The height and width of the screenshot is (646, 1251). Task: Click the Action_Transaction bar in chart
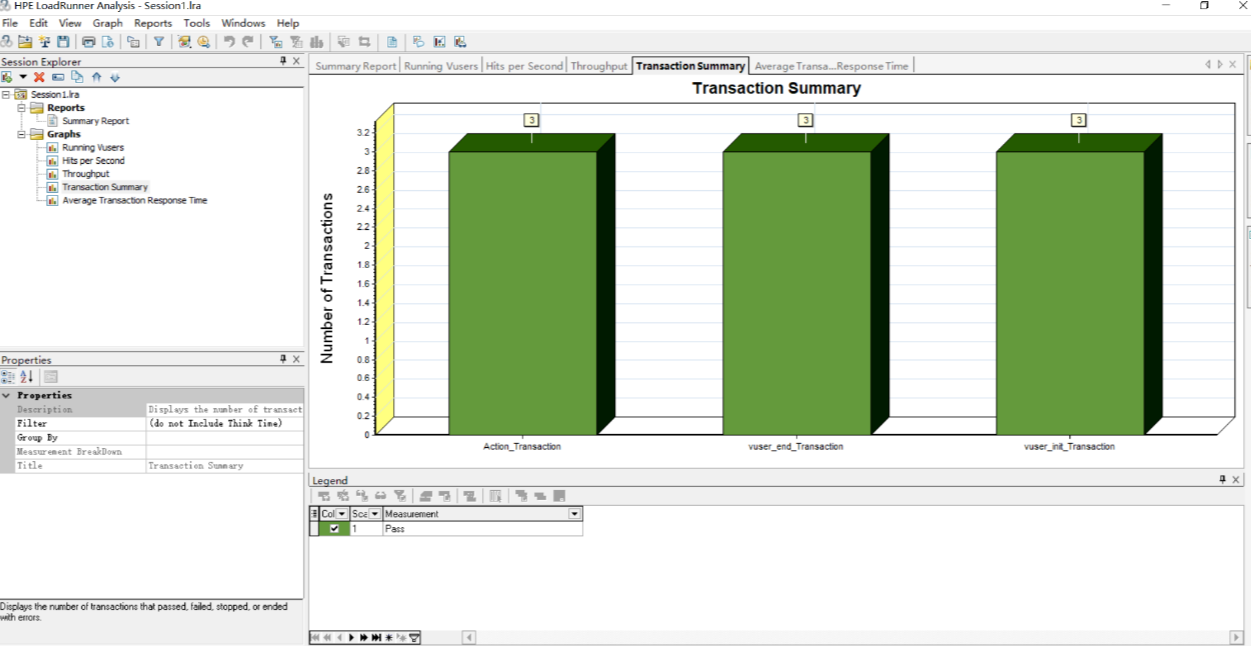point(522,293)
